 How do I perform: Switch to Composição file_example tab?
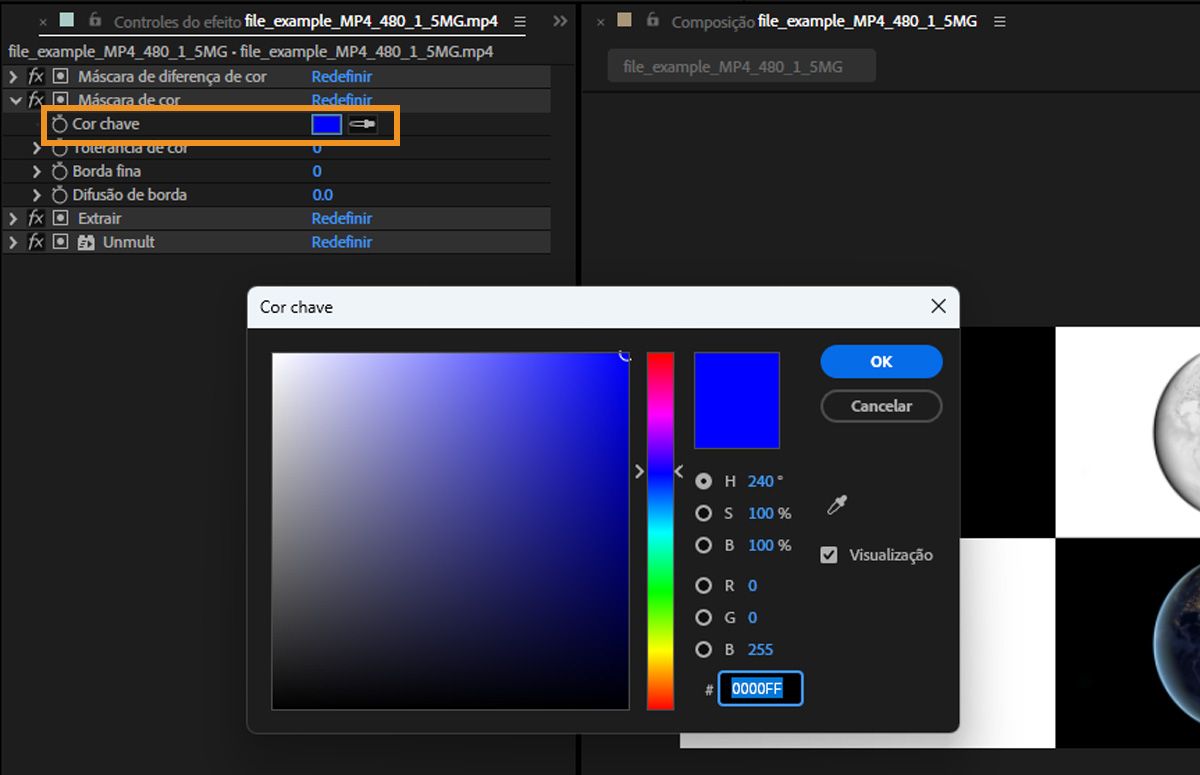[824, 21]
